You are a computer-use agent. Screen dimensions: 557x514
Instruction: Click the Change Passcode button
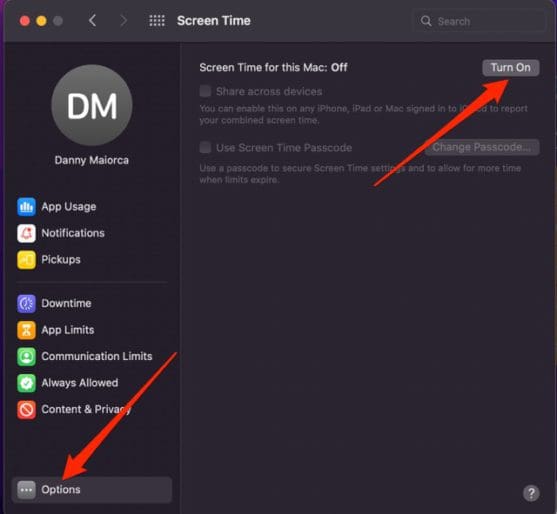[482, 147]
